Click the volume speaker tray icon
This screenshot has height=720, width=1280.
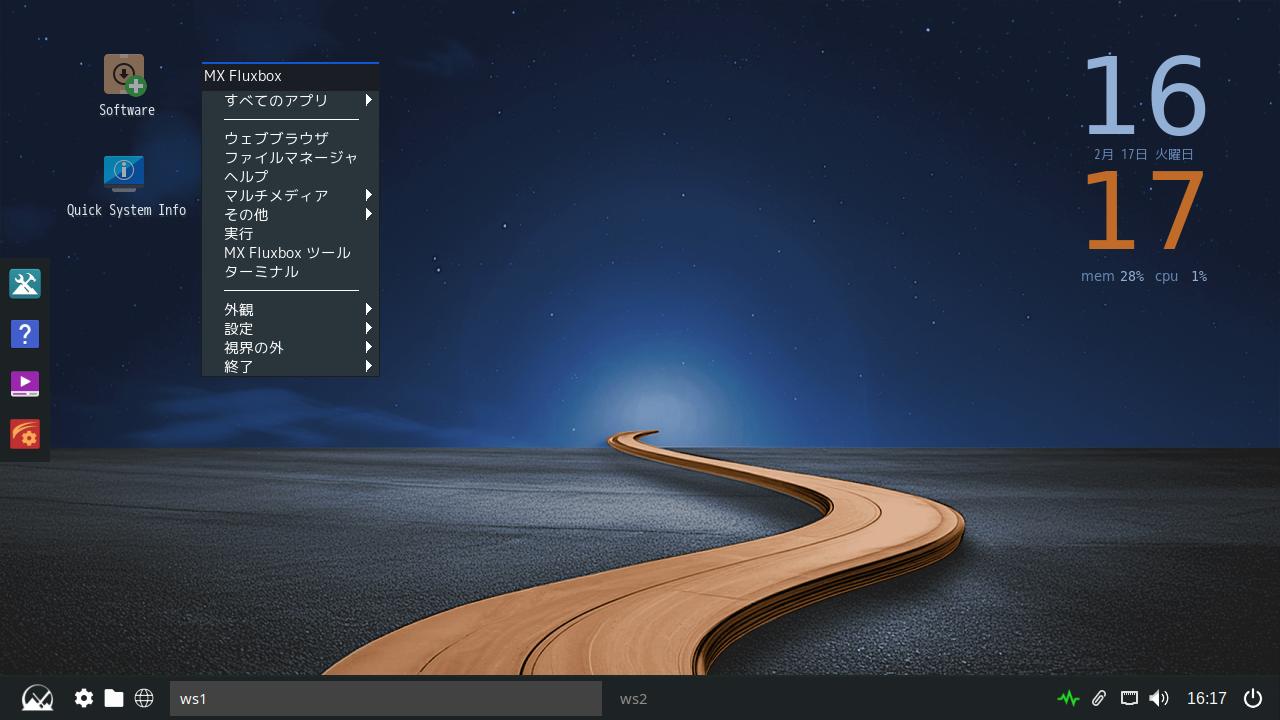pyautogui.click(x=1159, y=698)
